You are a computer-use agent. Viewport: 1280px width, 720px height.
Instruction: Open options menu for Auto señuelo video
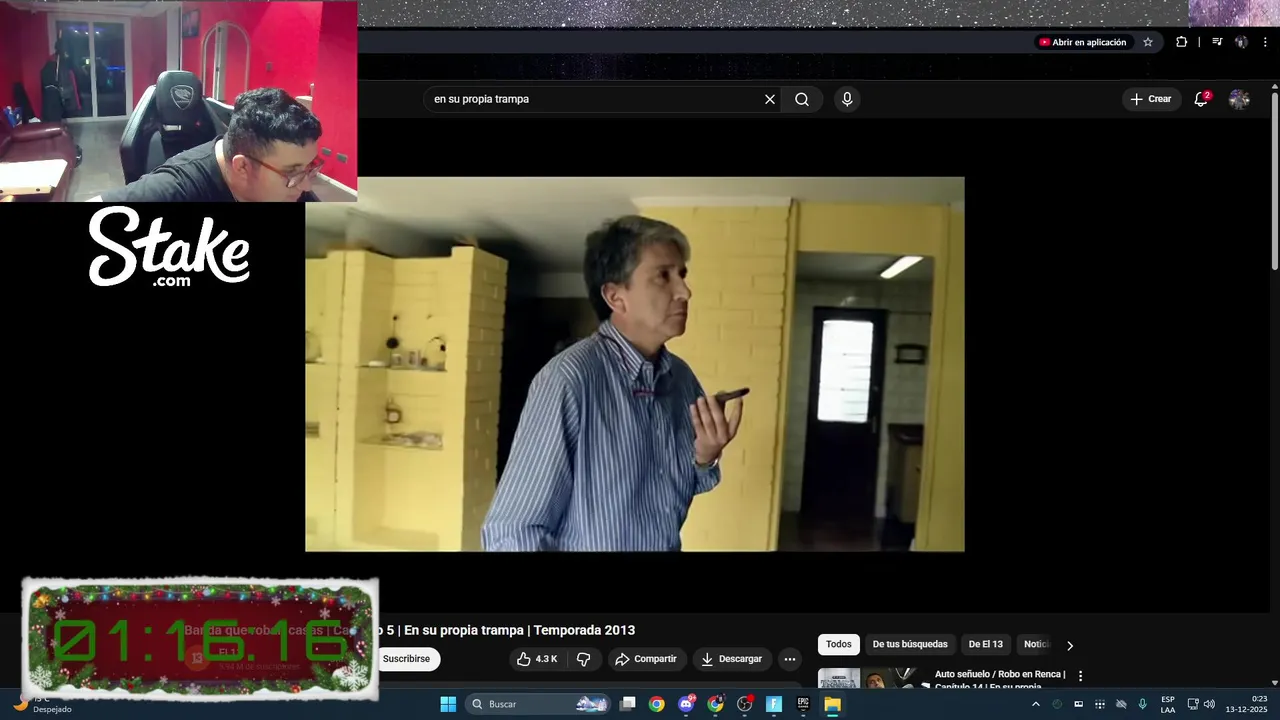pos(1080,676)
